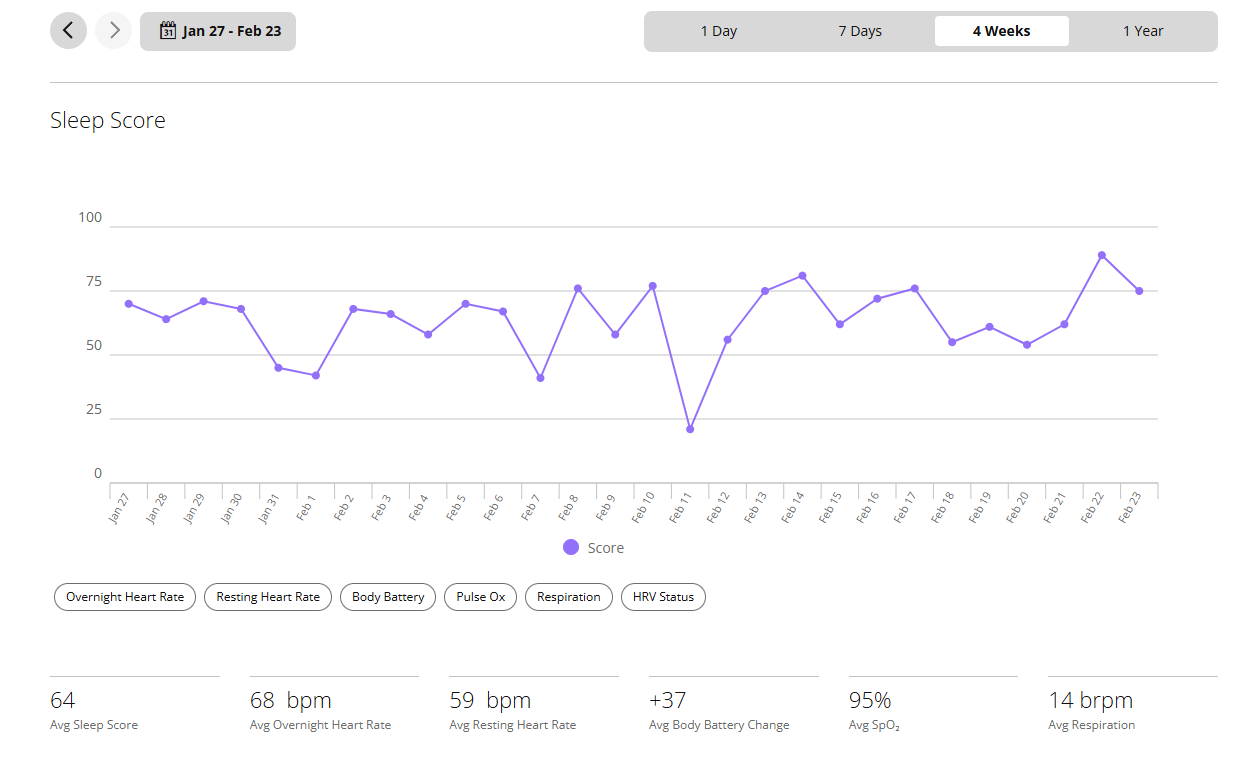The height and width of the screenshot is (768, 1259).
Task: Switch to the 1 Year view
Action: click(1143, 31)
